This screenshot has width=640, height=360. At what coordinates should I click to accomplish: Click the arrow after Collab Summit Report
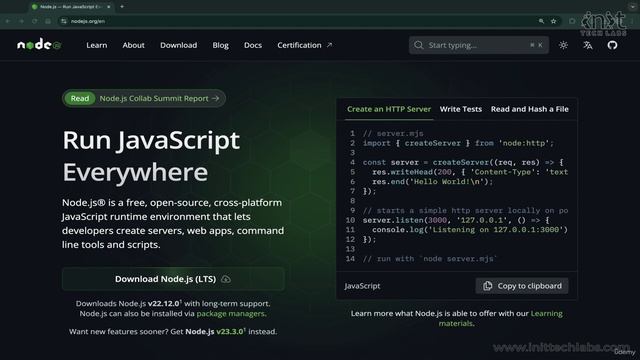point(216,98)
